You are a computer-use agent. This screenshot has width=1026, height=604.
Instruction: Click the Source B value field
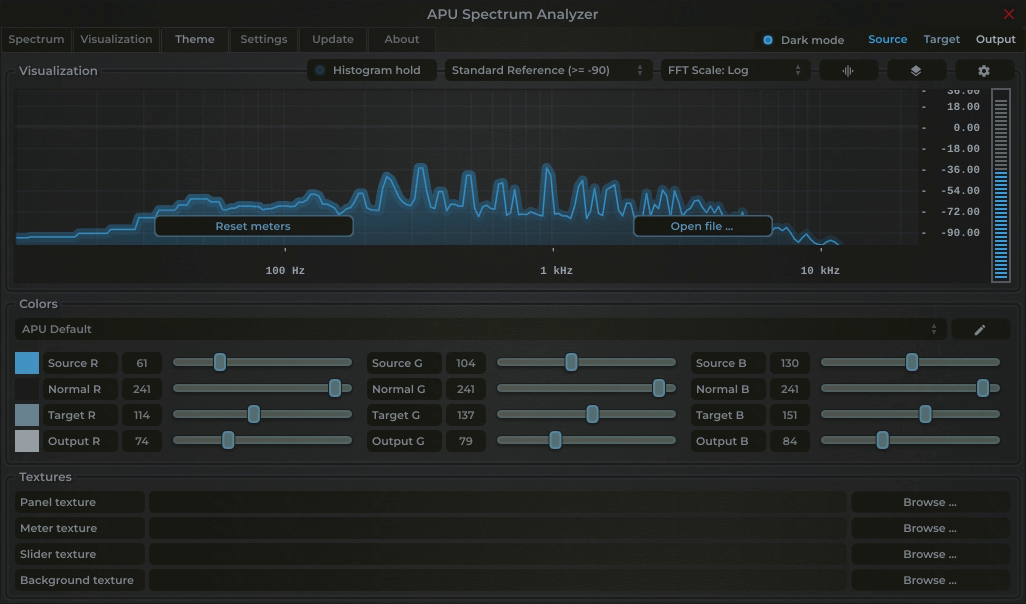[x=790, y=363]
